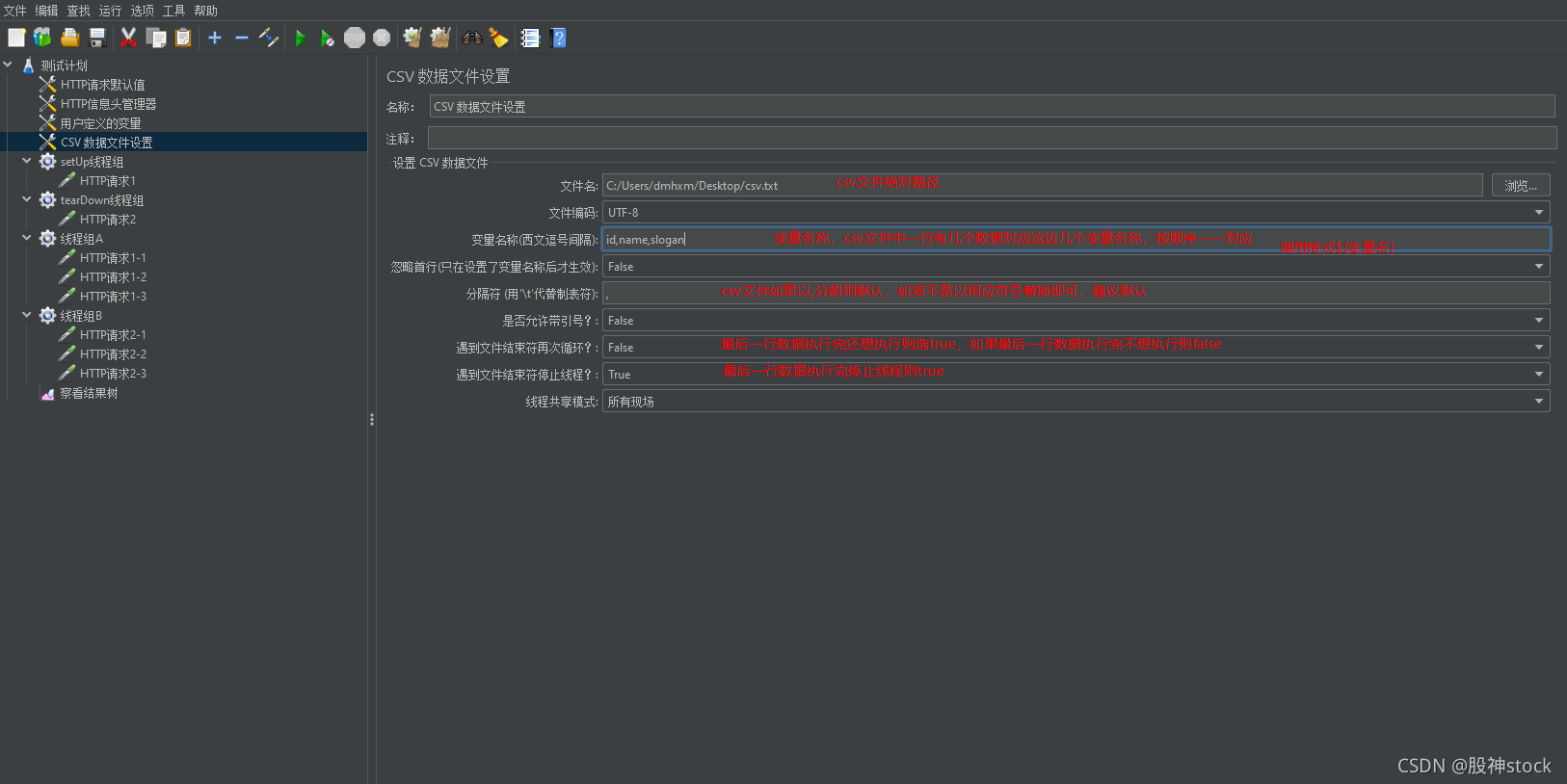Image resolution: width=1567 pixels, height=784 pixels.
Task: Click the Toggle enable/disable icon
Action: [x=269, y=38]
